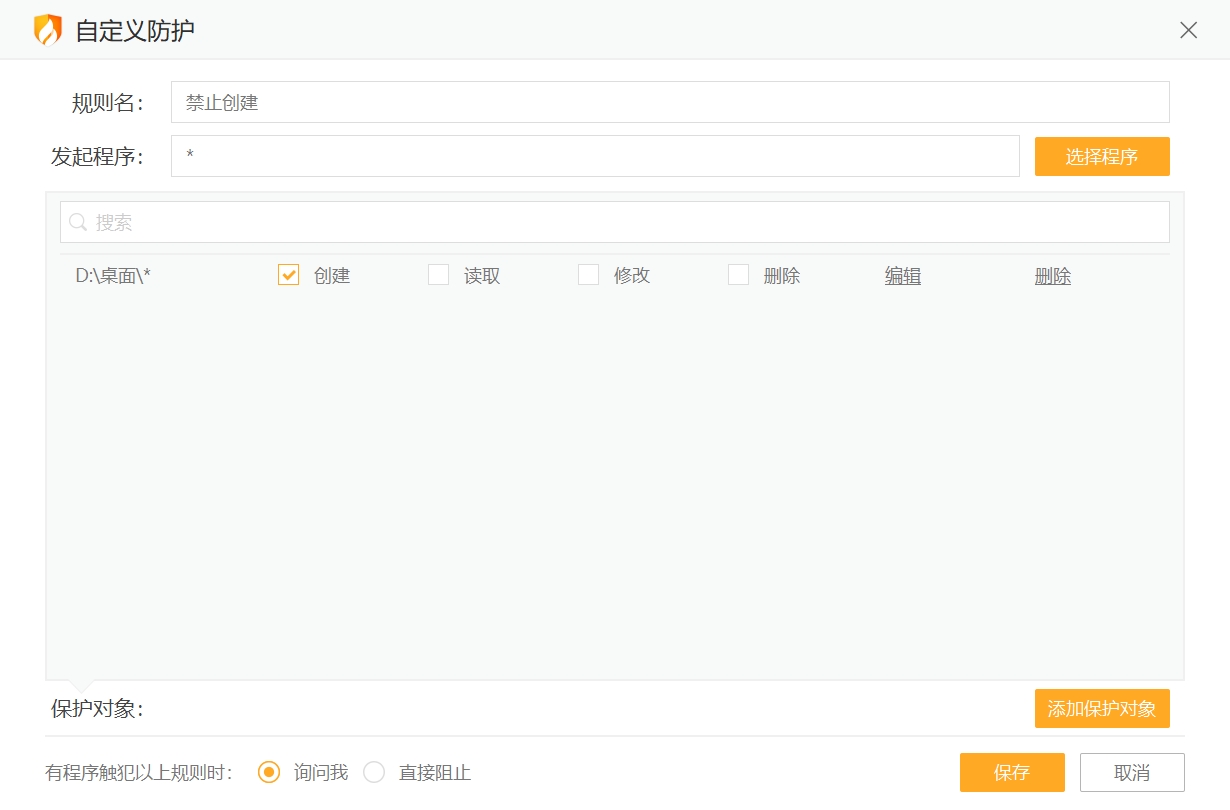Click the 保存 button
Screen dimensions: 1230x810
1011,772
